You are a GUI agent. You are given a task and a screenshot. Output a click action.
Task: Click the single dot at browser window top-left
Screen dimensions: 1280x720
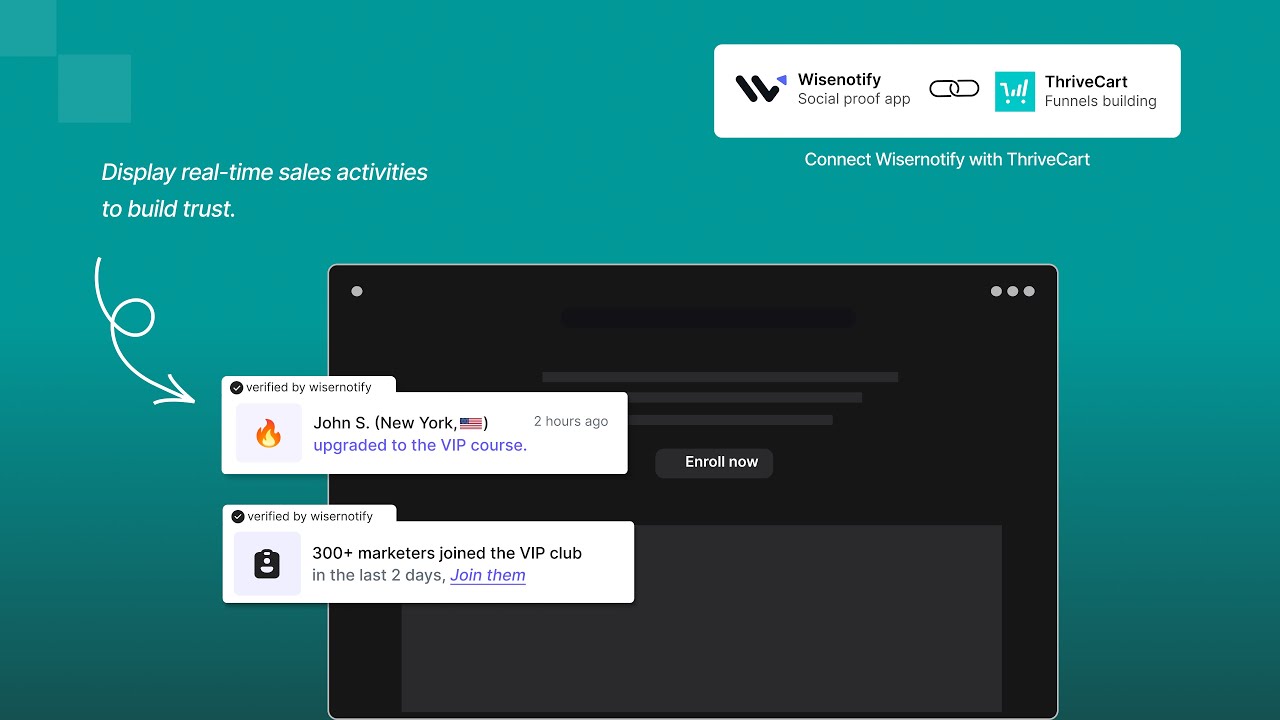tap(357, 291)
